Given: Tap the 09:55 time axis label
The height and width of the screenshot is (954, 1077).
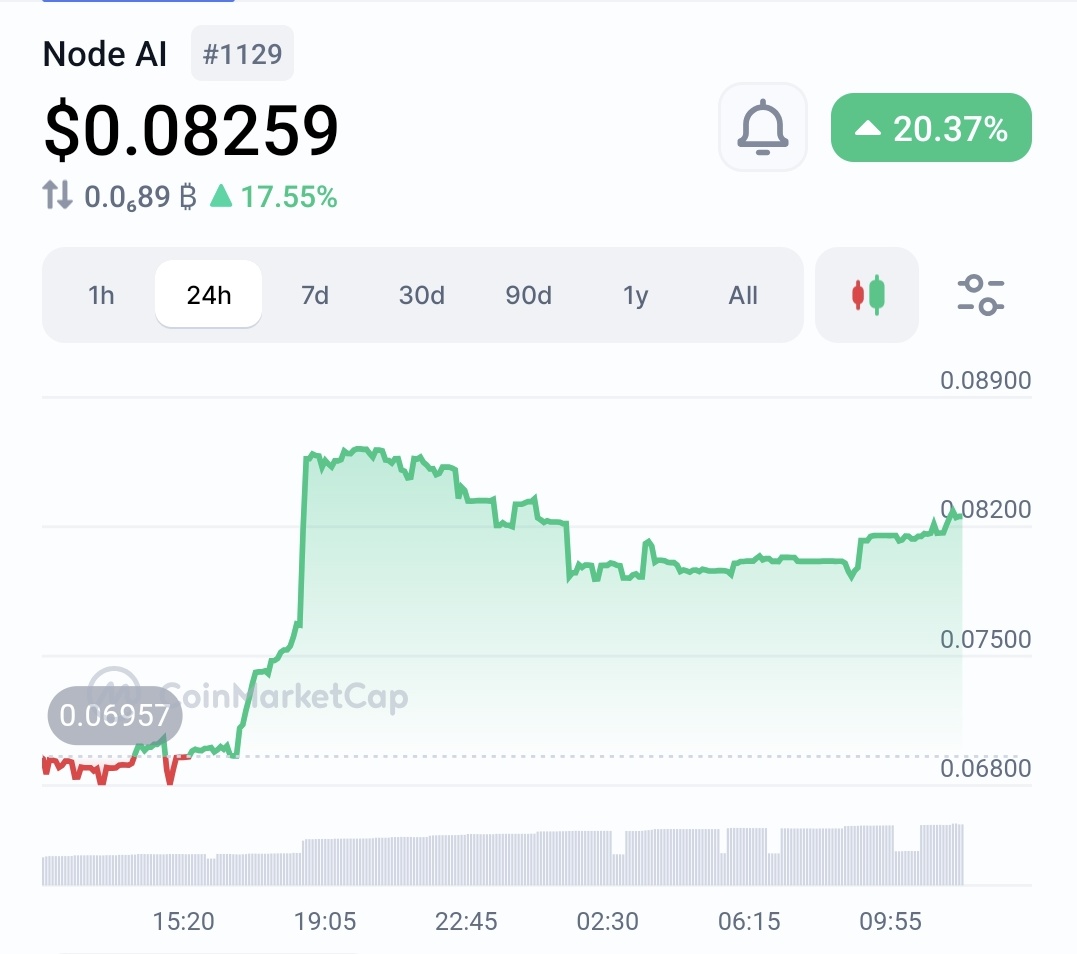Looking at the screenshot, I should pyautogui.click(x=890, y=921).
